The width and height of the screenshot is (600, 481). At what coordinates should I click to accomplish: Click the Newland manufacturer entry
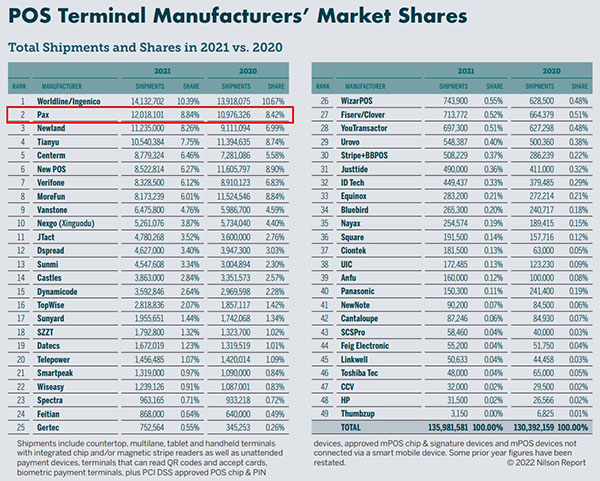coord(51,128)
